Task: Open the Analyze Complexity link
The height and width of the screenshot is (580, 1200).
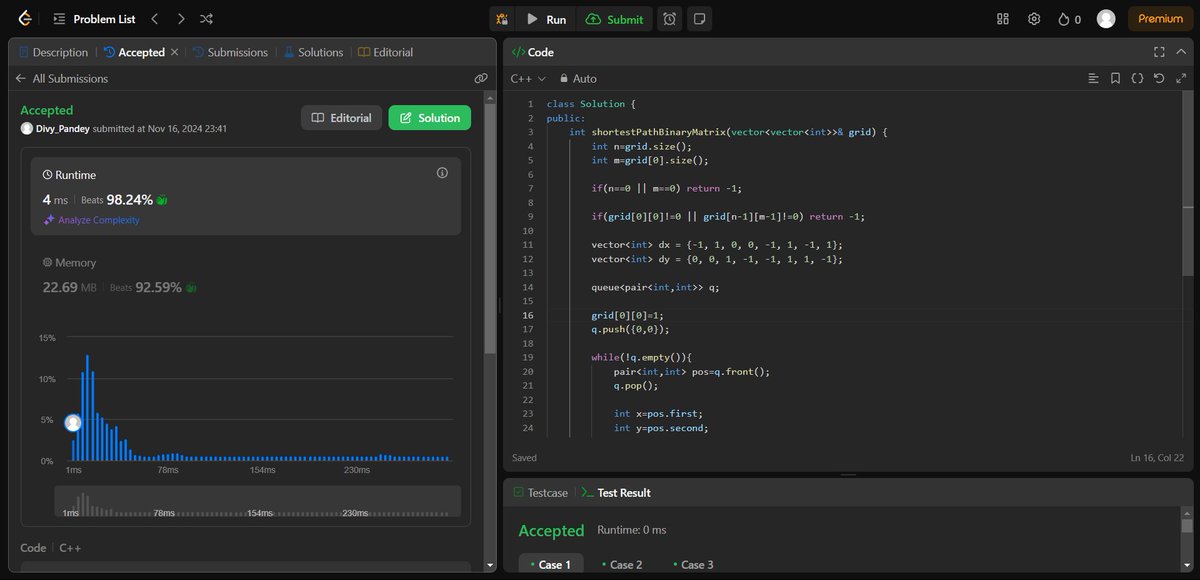Action: pos(98,220)
